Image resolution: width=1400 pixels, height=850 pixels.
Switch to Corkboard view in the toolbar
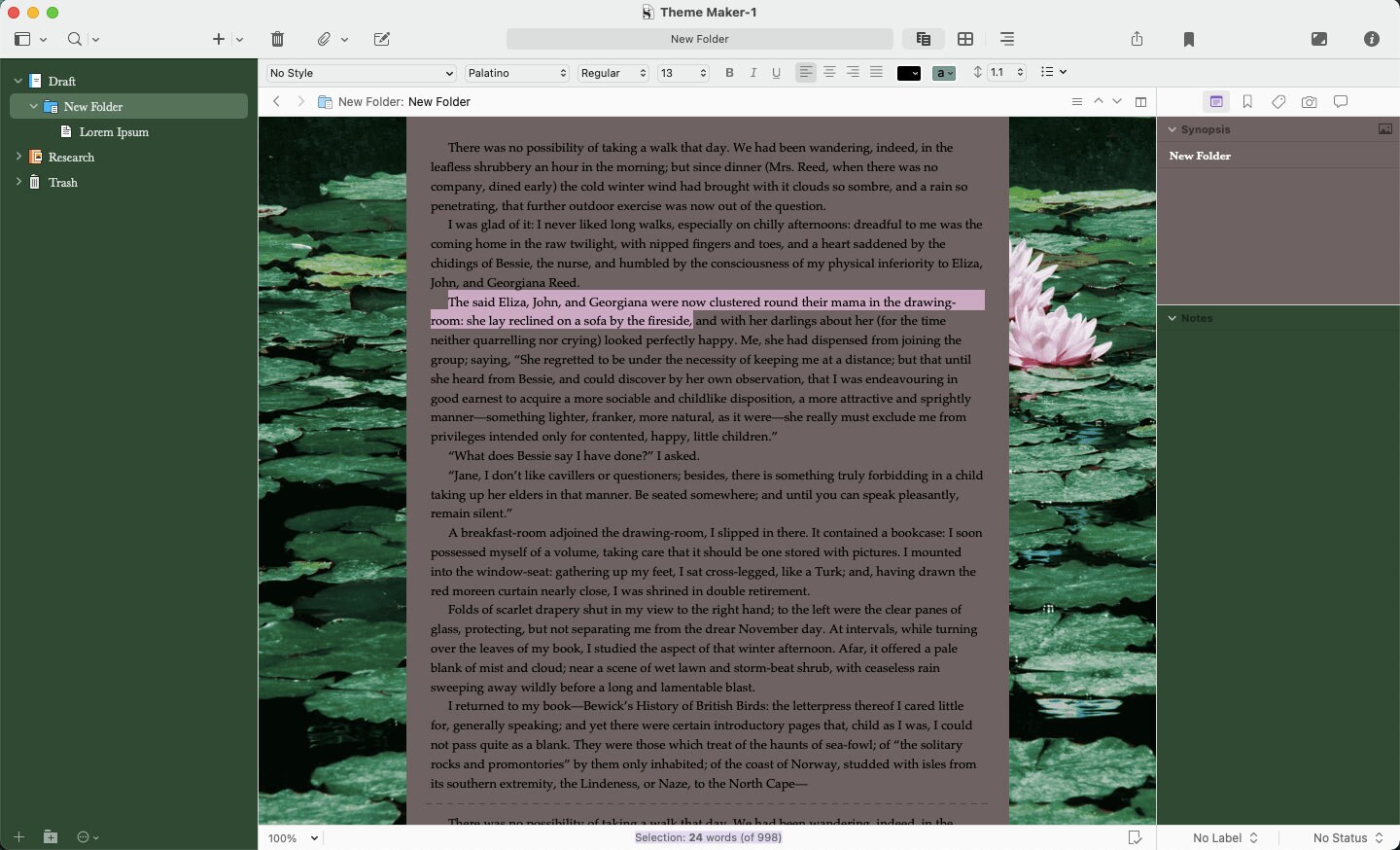(966, 39)
